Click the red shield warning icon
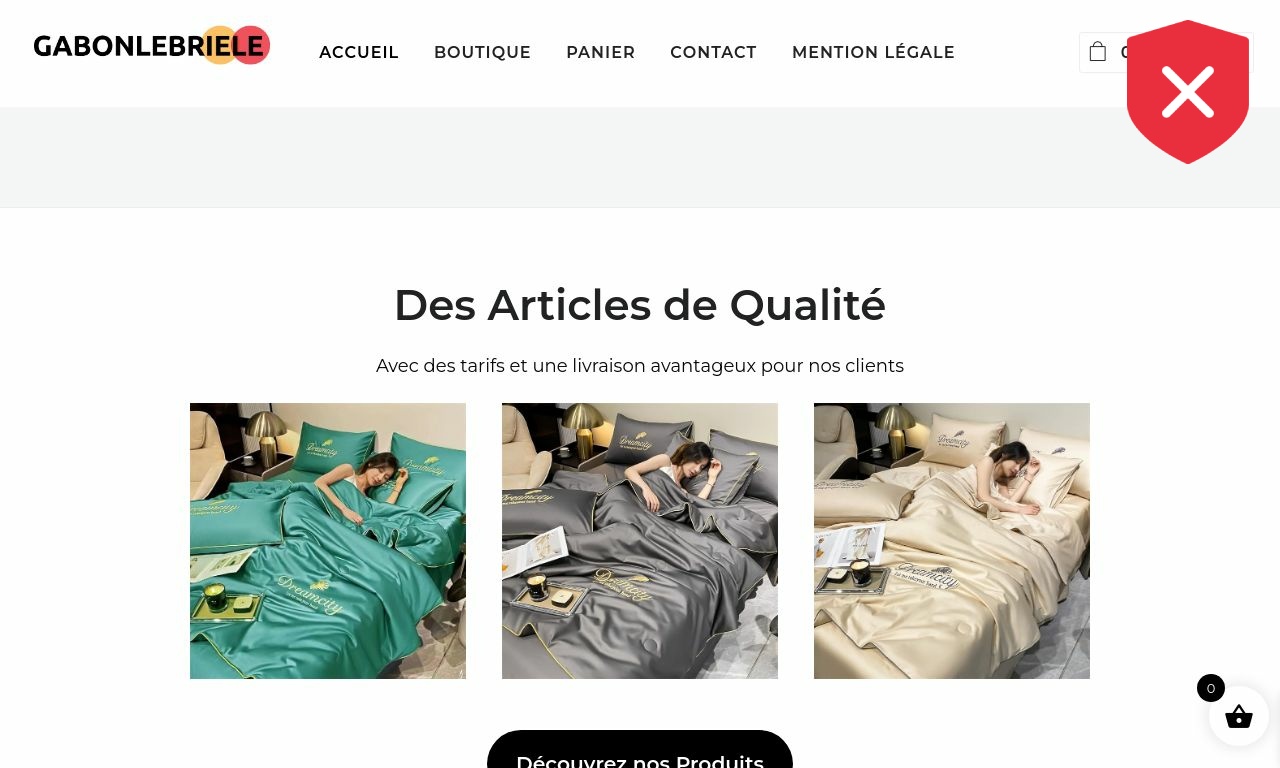 click(1188, 92)
